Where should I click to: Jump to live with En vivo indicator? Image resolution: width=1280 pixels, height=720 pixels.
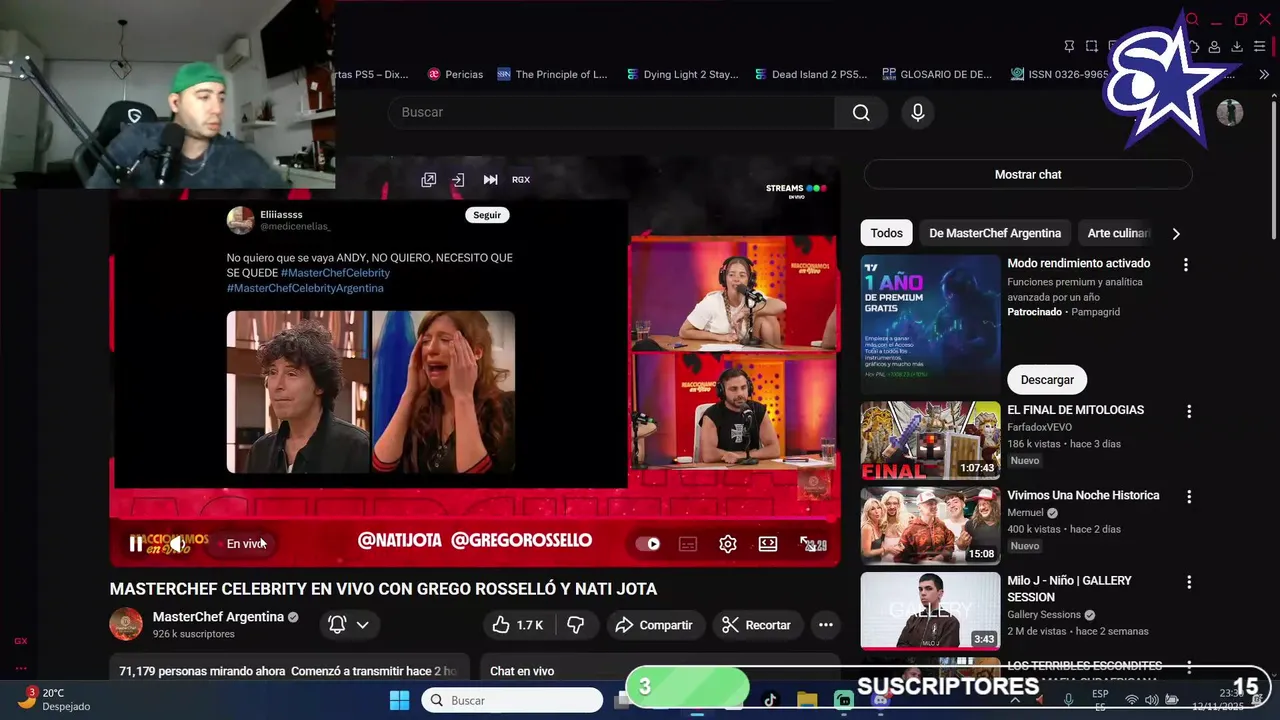pyautogui.click(x=245, y=544)
